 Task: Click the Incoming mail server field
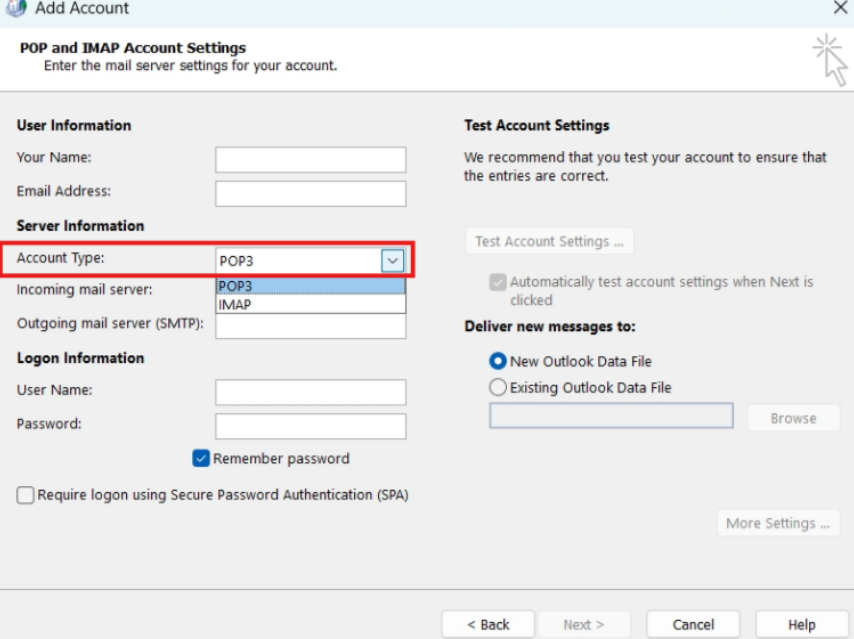[310, 291]
